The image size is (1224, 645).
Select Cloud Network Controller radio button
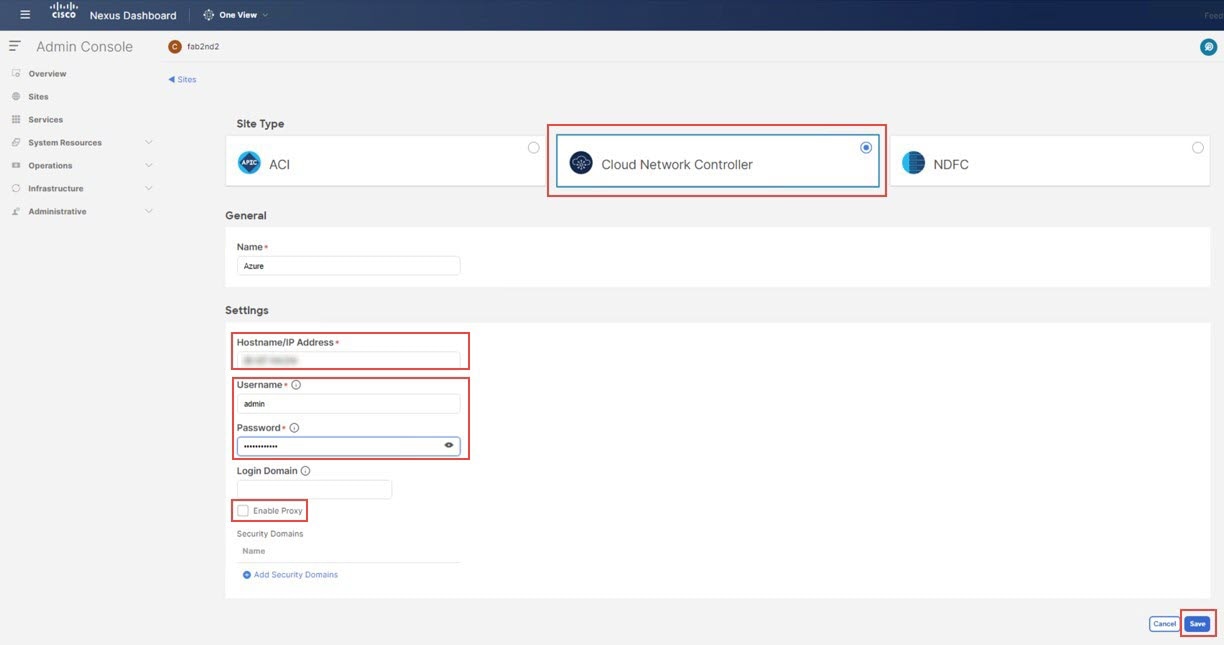tap(866, 148)
